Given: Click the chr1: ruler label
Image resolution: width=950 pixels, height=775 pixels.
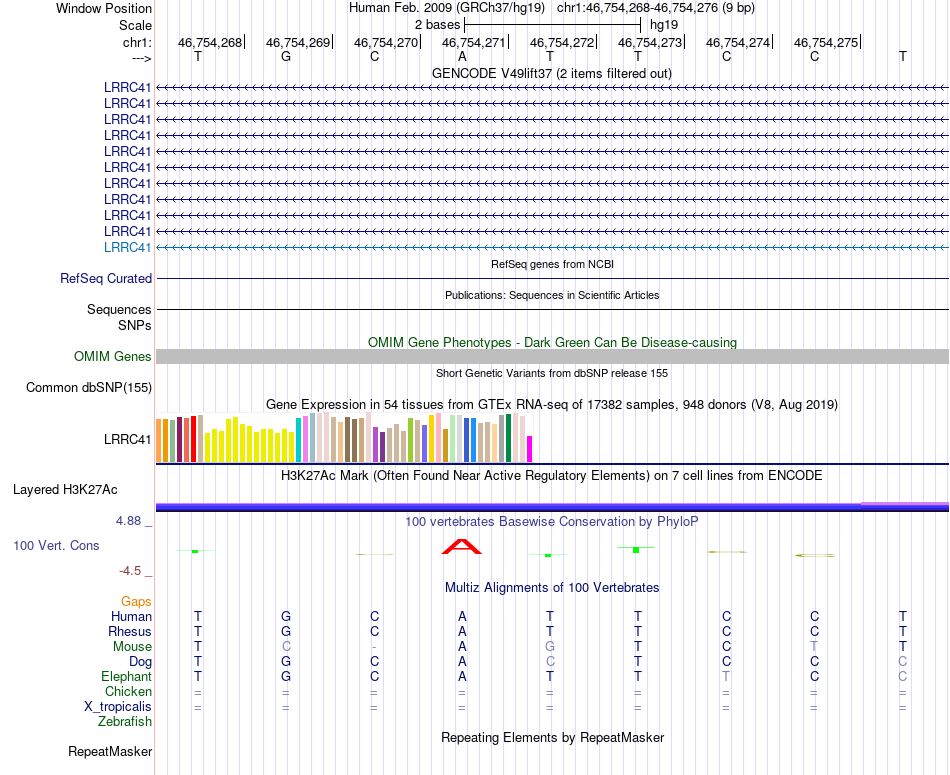Looking at the screenshot, I should point(137,42).
